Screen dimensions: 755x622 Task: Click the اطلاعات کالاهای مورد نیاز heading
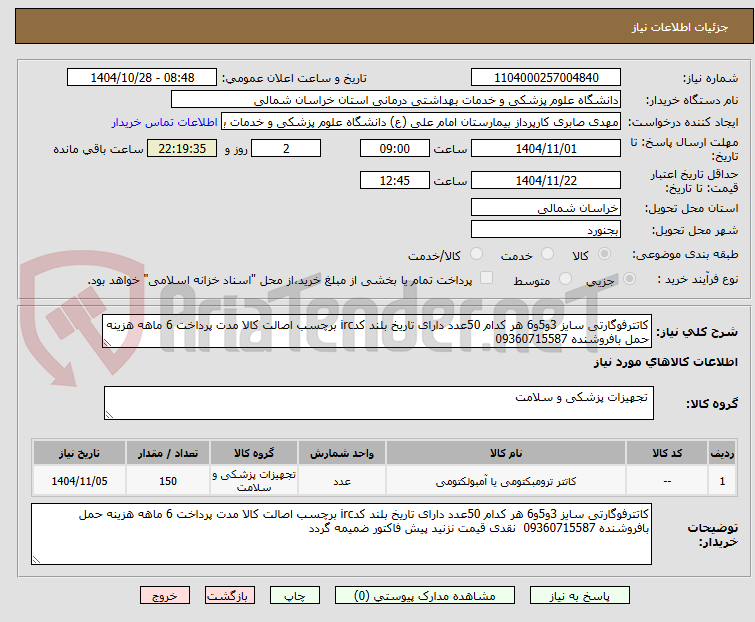pyautogui.click(x=665, y=362)
